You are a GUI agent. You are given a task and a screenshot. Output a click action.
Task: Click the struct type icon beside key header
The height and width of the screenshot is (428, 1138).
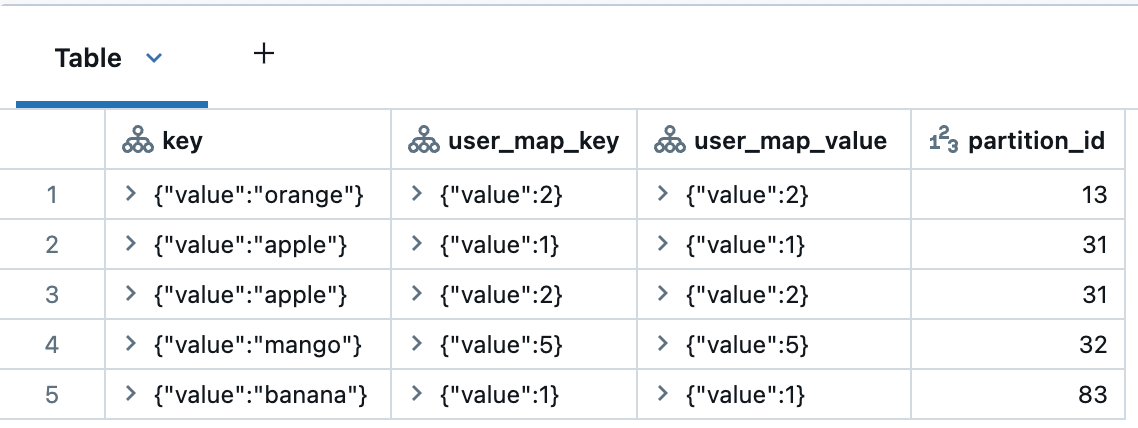[137, 142]
